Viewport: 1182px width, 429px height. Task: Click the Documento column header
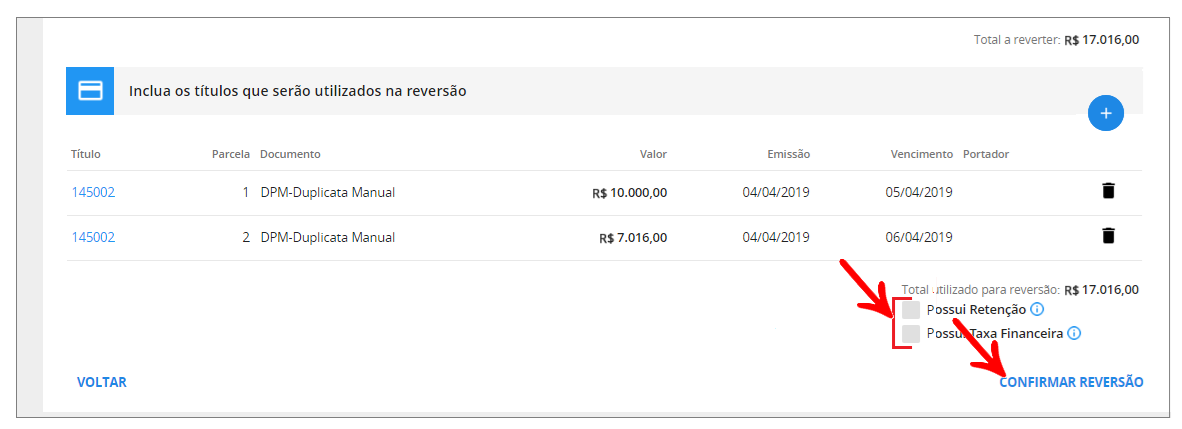(290, 154)
